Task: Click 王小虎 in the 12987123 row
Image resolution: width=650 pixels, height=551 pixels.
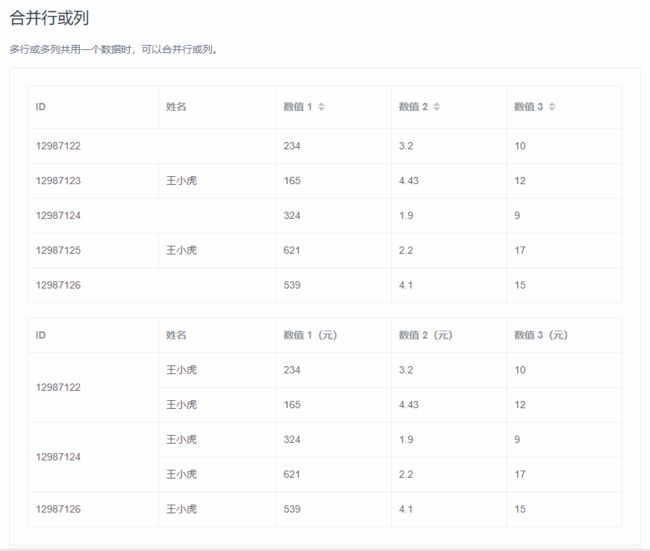Action: 181,180
